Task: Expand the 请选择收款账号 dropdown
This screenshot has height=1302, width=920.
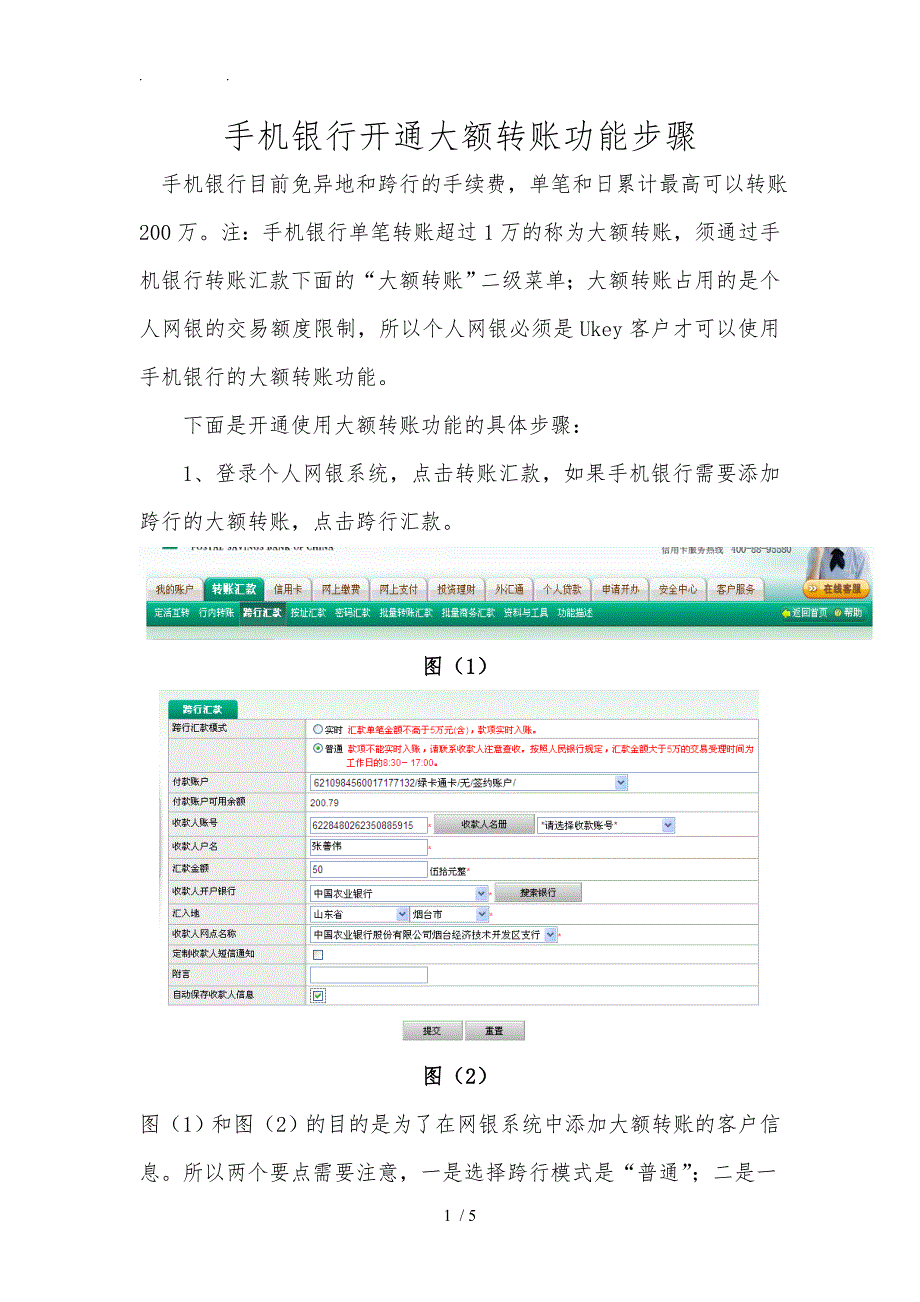Action: point(668,825)
